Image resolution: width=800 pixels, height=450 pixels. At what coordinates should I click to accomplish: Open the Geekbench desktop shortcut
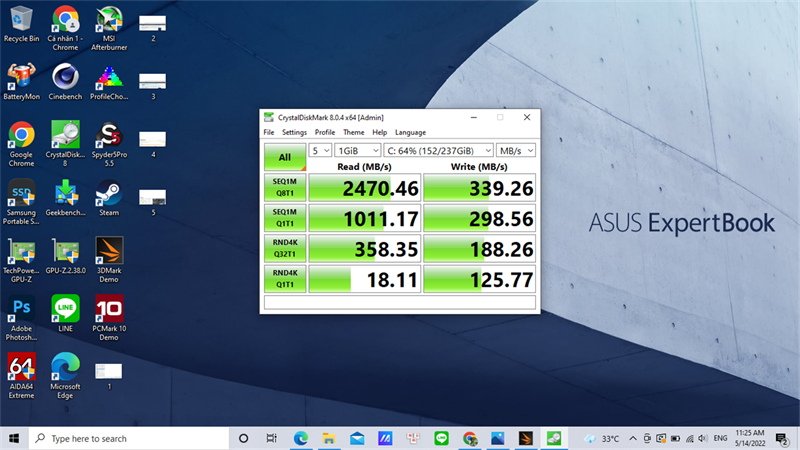(x=65, y=198)
